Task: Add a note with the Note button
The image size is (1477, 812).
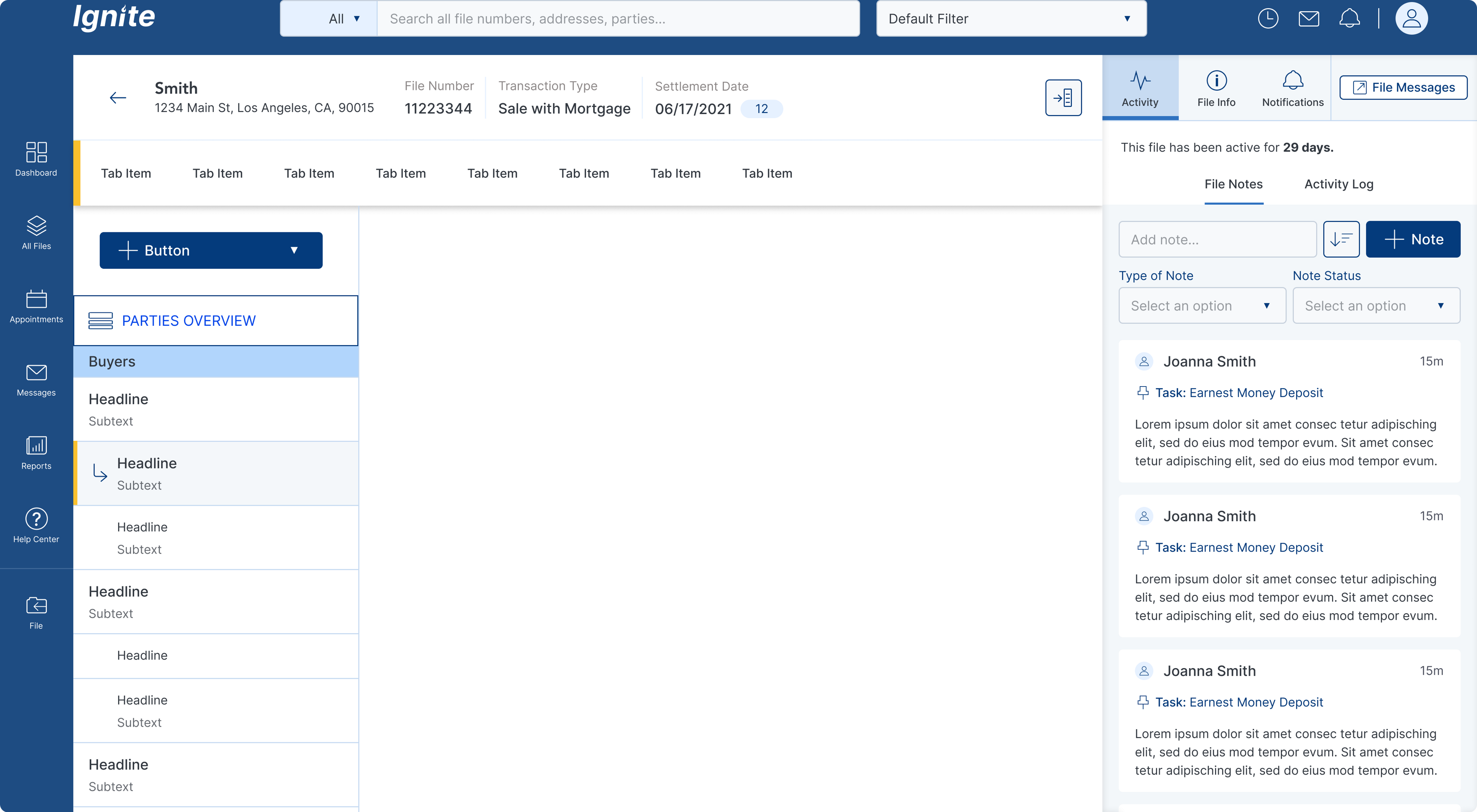Action: click(1413, 239)
